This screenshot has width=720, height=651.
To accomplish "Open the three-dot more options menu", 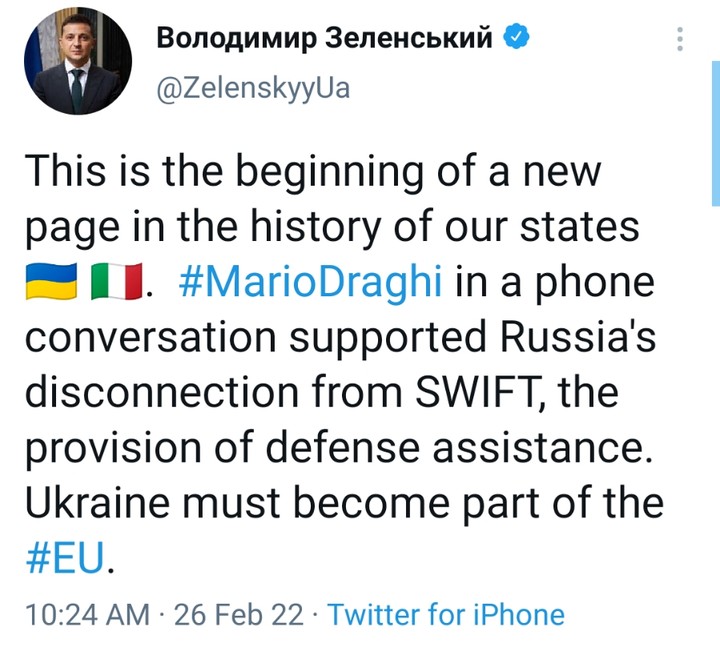I will tap(680, 40).
